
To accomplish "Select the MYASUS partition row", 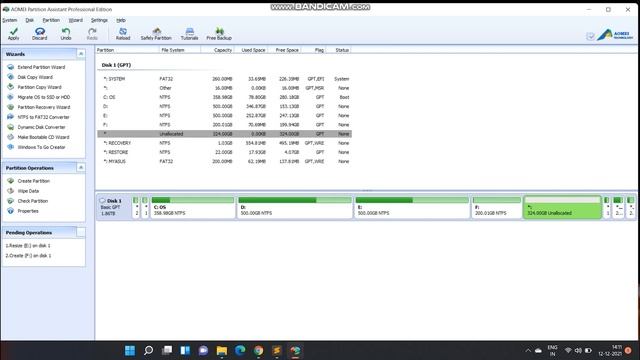I will (x=224, y=161).
